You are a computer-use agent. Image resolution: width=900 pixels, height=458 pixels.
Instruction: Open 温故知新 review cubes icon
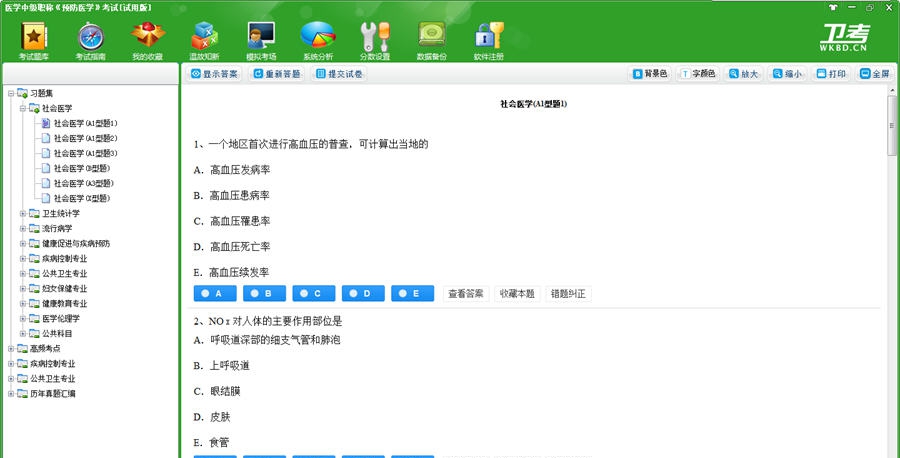coord(204,40)
